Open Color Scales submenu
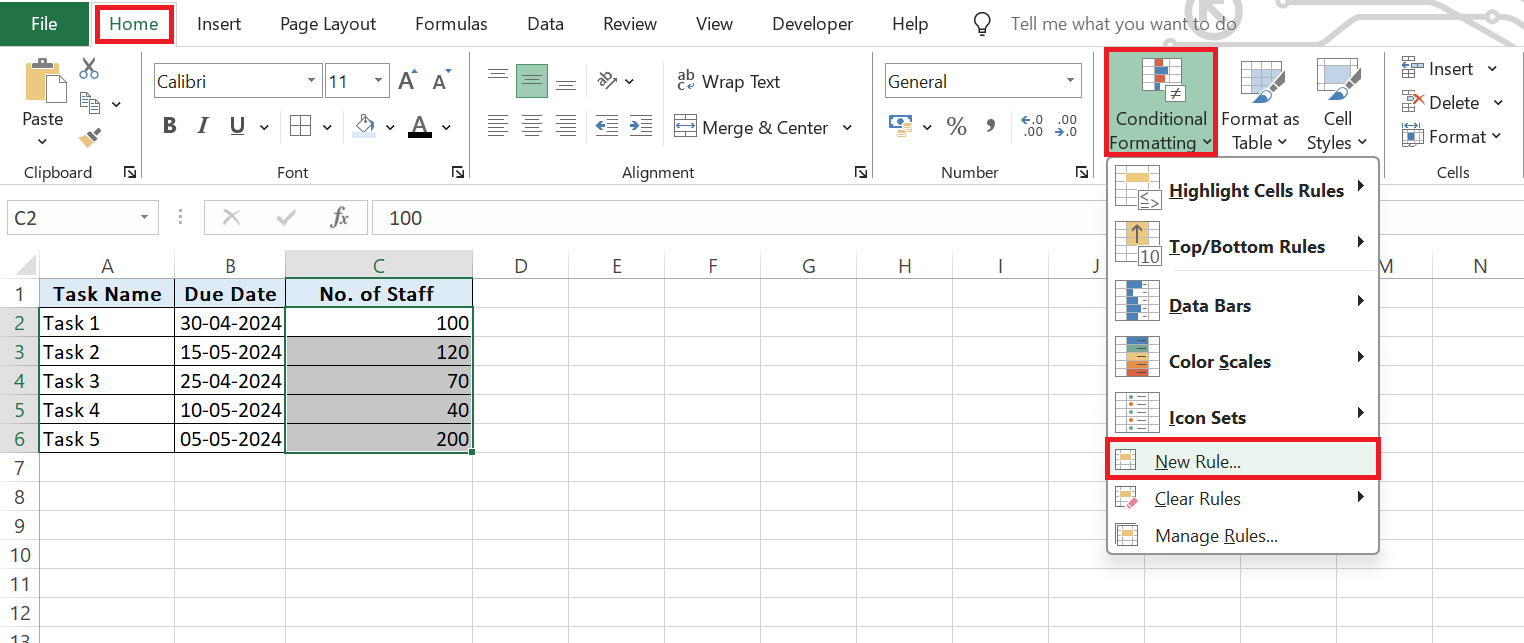This screenshot has height=643, width=1524. point(1242,361)
